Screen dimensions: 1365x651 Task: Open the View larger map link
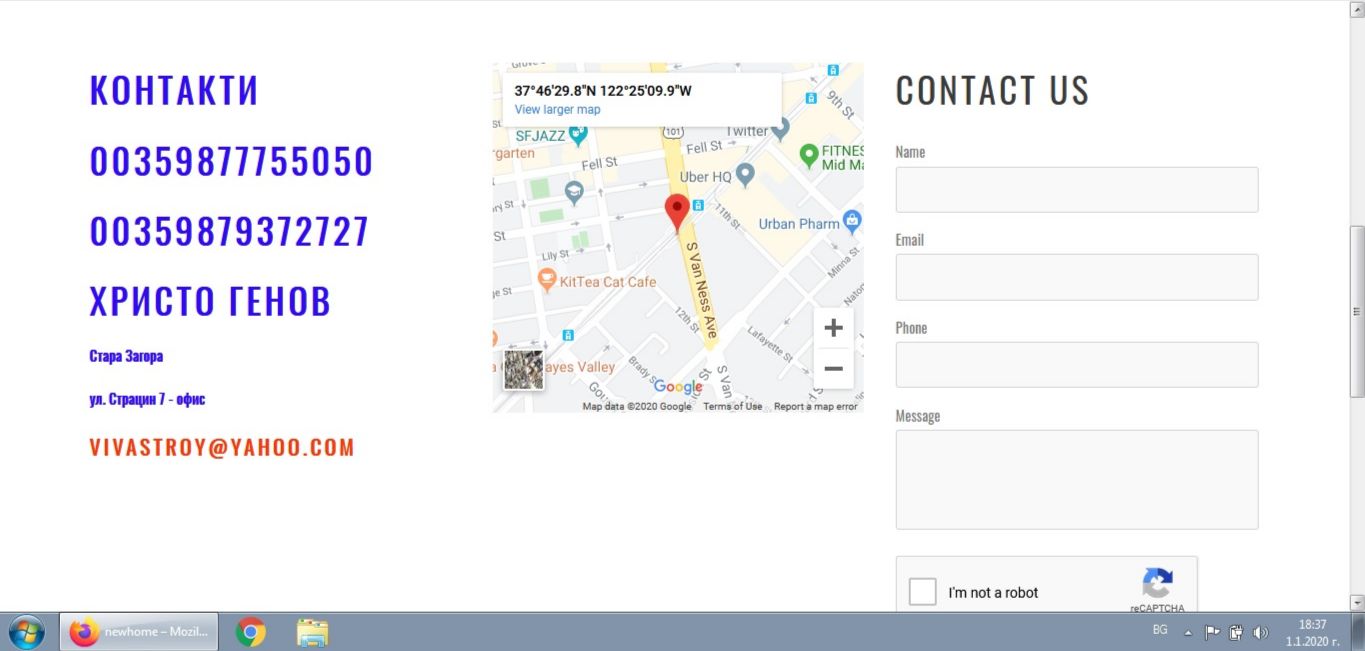(x=557, y=109)
